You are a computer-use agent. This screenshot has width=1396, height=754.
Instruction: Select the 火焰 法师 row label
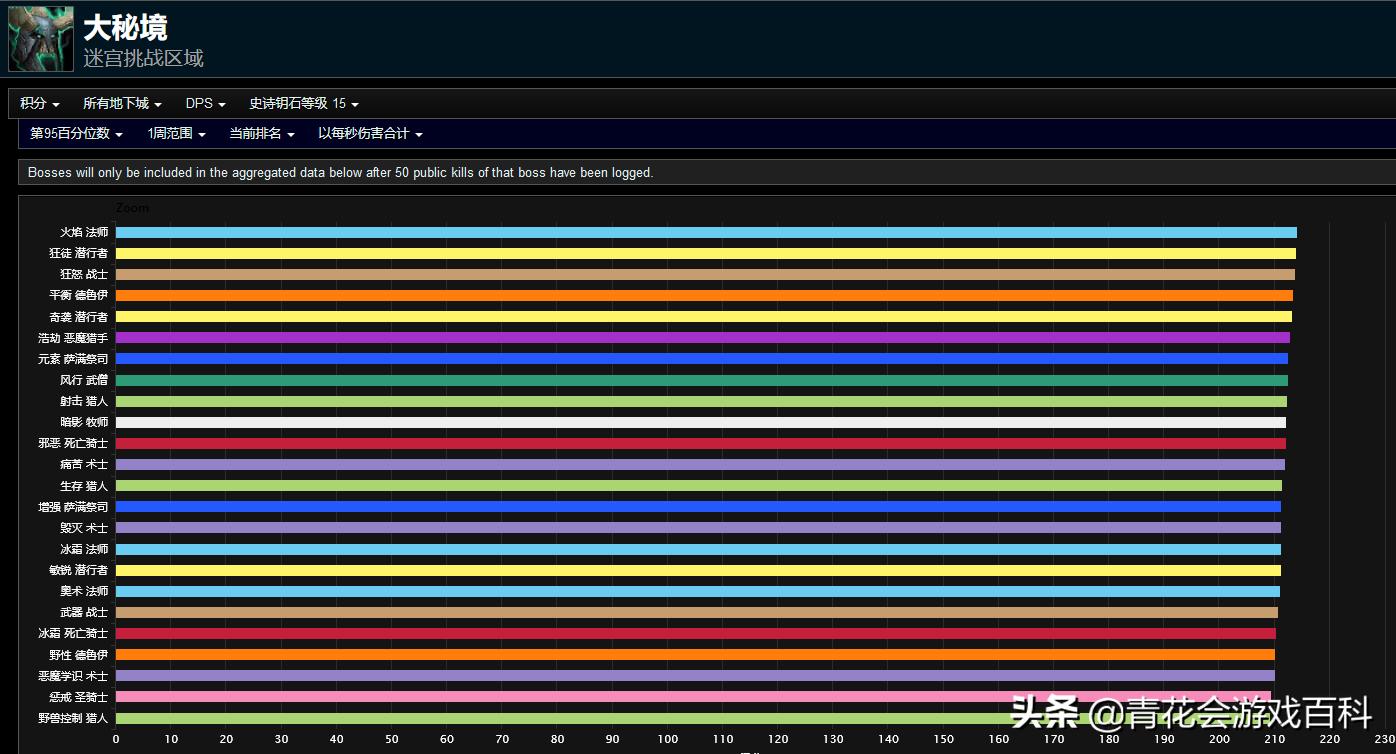tap(84, 232)
